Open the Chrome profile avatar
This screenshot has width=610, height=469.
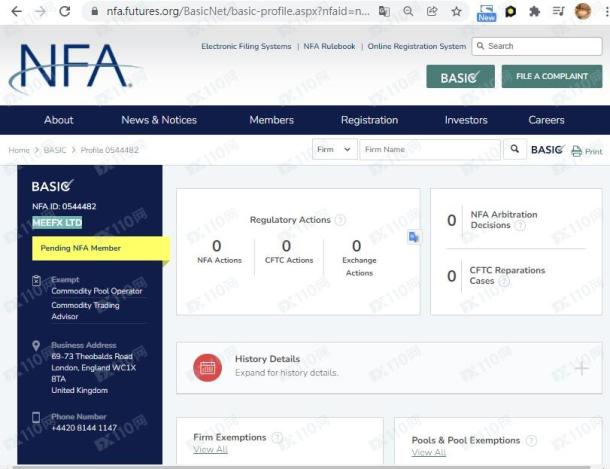(x=583, y=11)
